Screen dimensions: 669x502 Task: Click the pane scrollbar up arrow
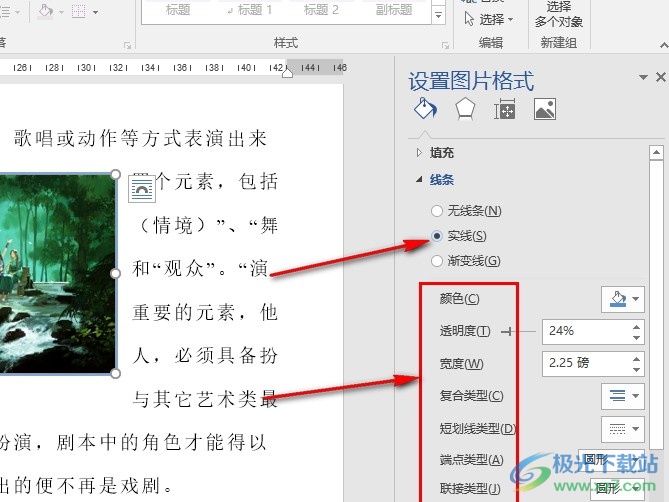[x=656, y=152]
